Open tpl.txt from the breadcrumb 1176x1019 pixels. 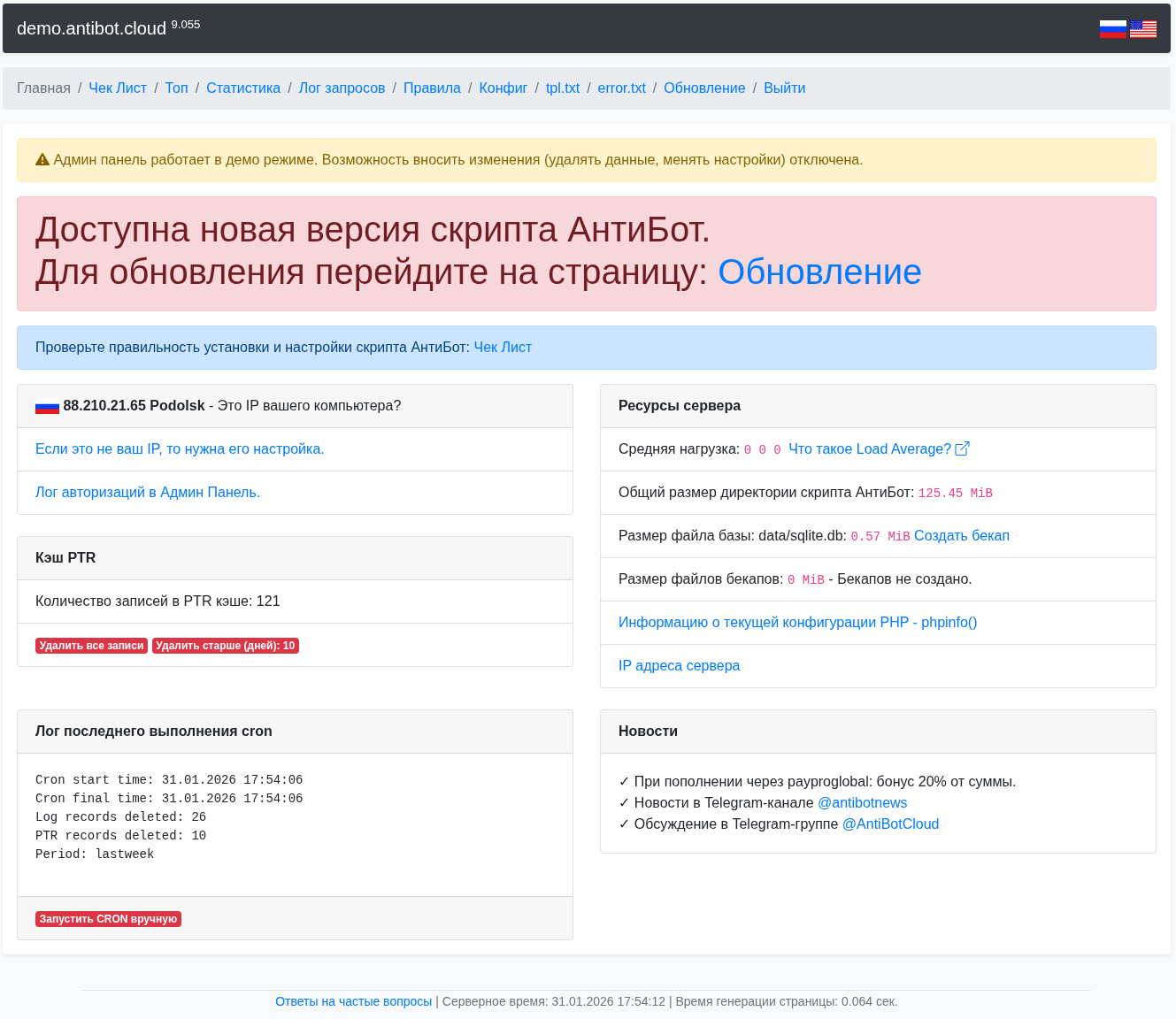tap(562, 88)
